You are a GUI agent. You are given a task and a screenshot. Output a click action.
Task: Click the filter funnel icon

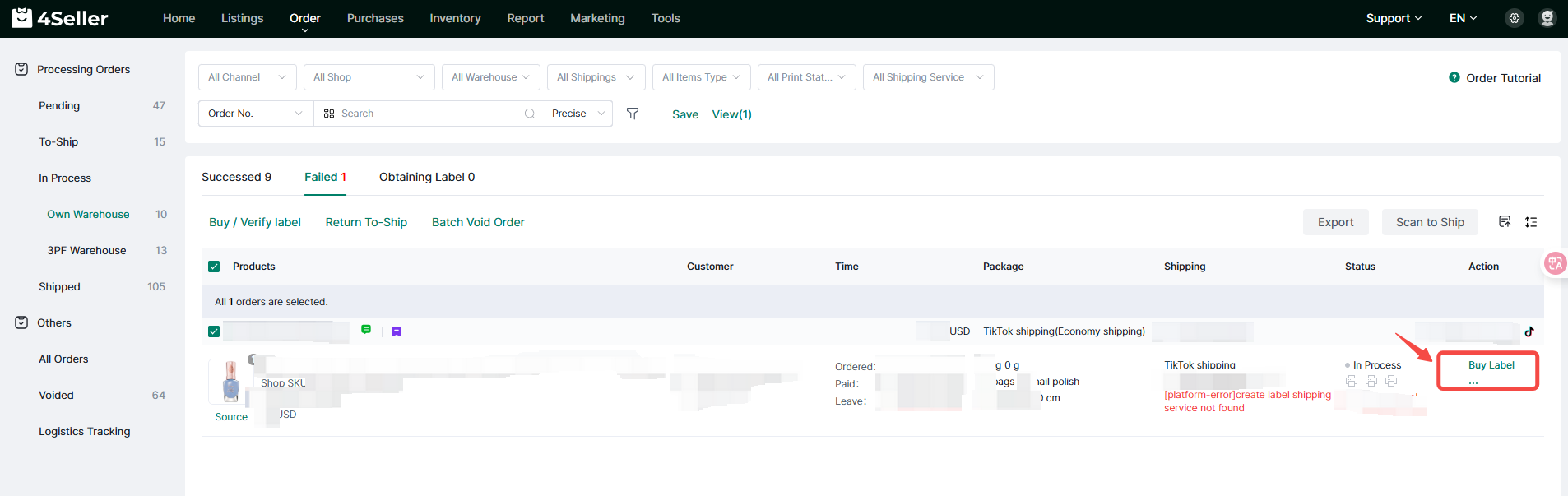click(633, 114)
